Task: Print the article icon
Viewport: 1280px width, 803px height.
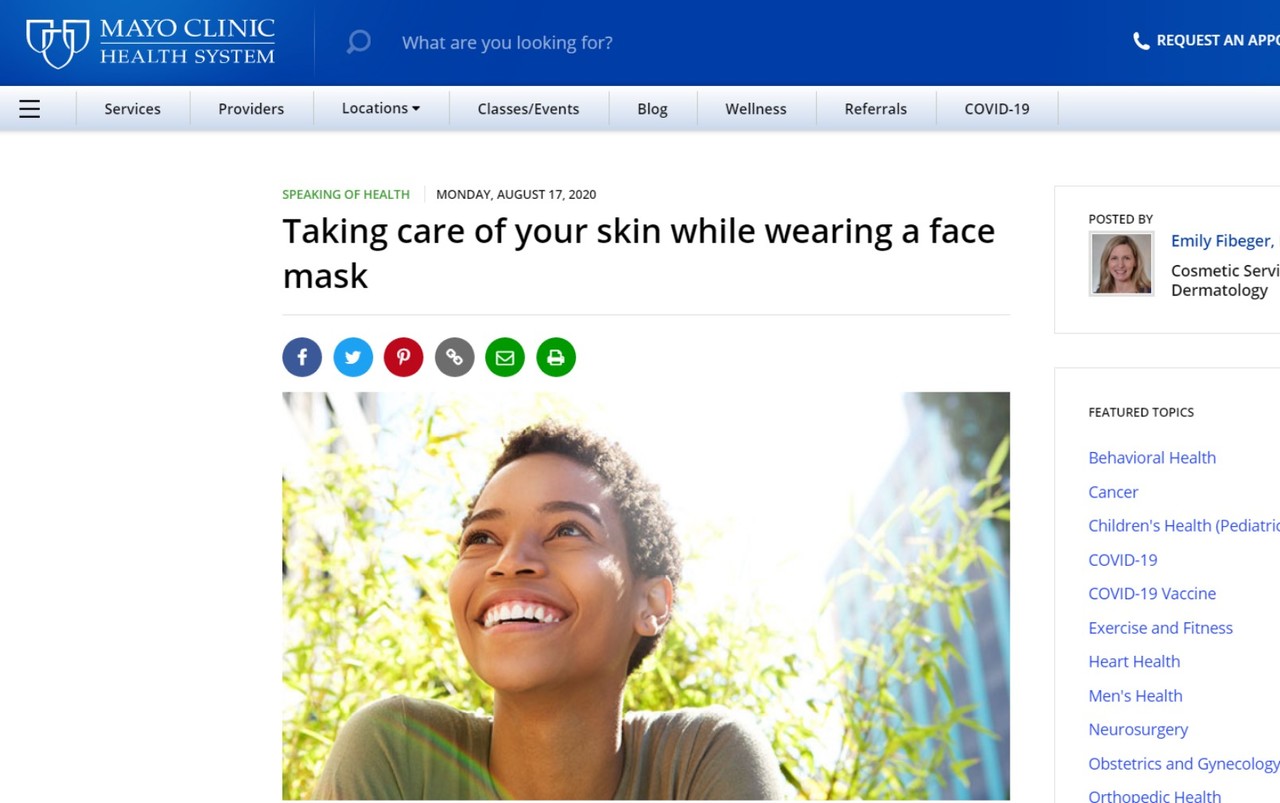Action: [556, 357]
